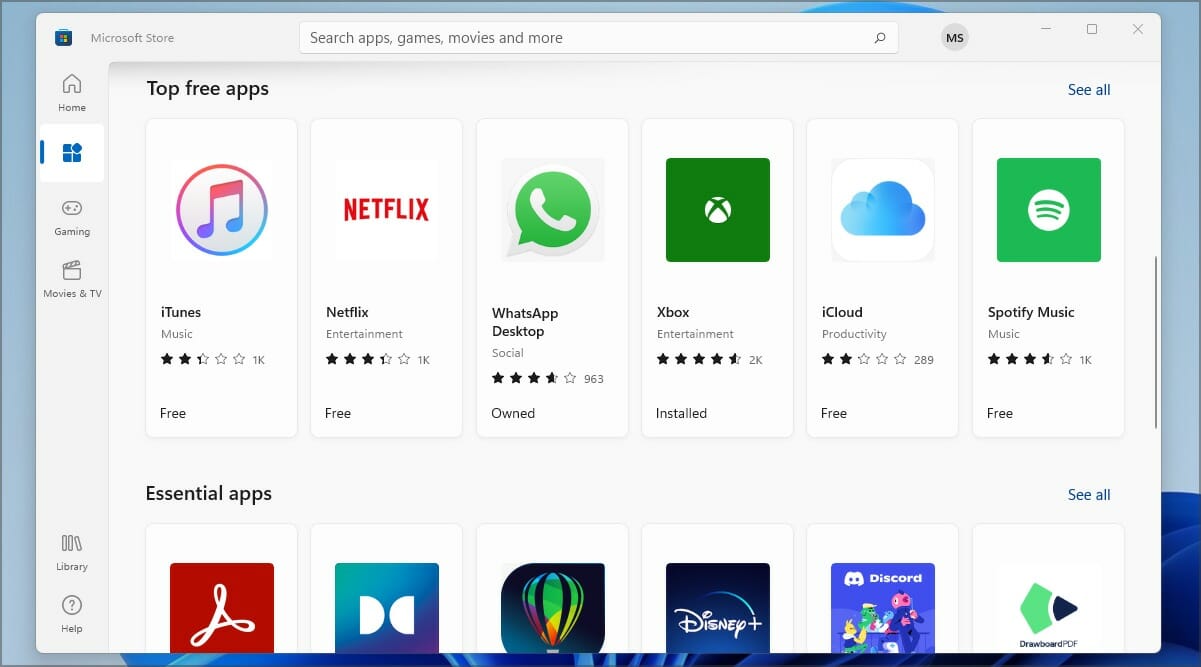Click the "Productivity" category under iCloud
This screenshot has height=667, width=1201.
pos(854,334)
